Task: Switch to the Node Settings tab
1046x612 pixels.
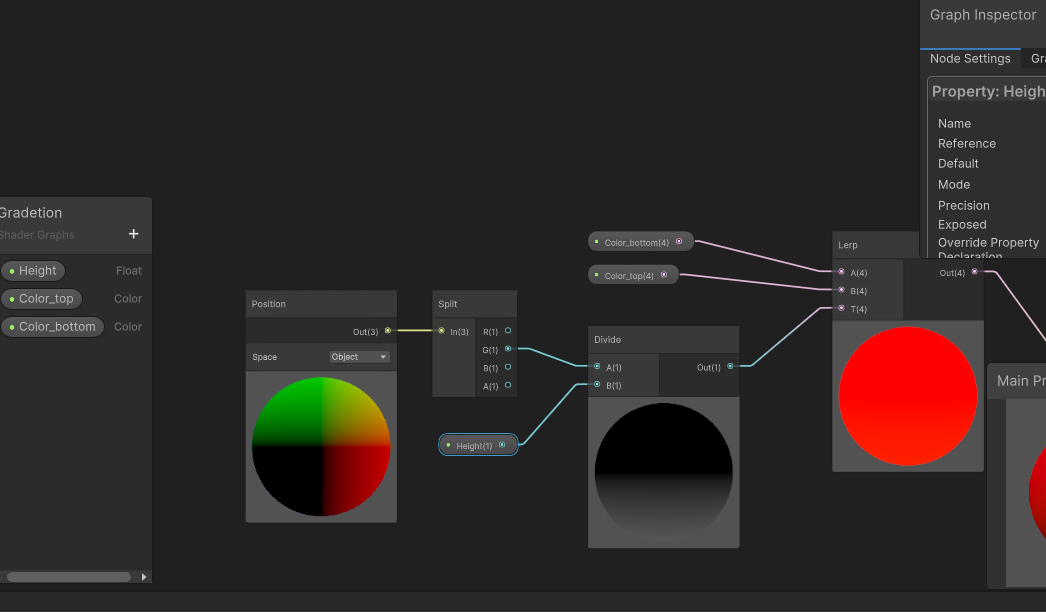Action: click(x=970, y=59)
